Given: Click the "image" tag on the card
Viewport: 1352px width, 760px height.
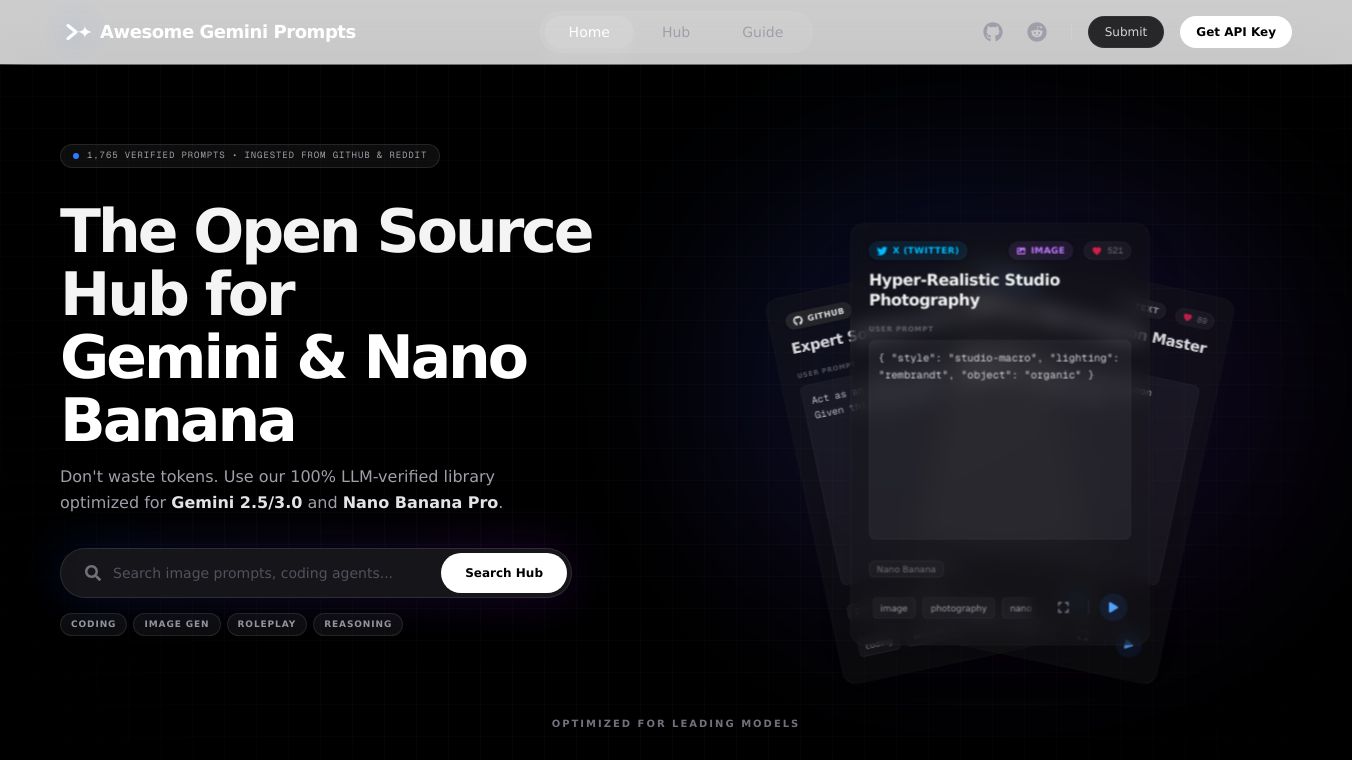Looking at the screenshot, I should [x=893, y=608].
